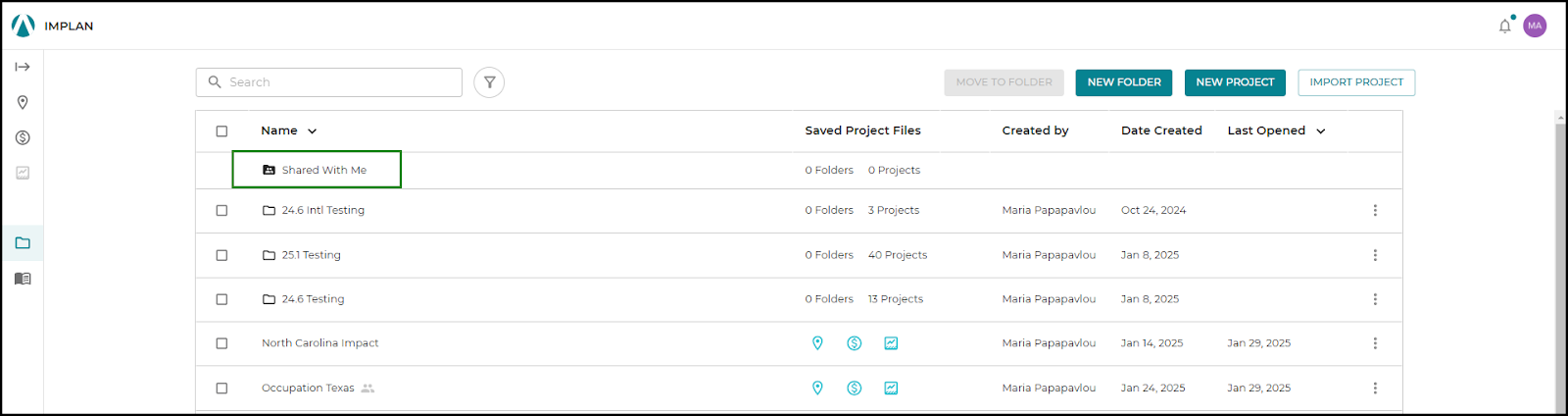Check the 24.6 Intl Testing checkbox
Screen dimensions: 1568x416
tap(221, 210)
